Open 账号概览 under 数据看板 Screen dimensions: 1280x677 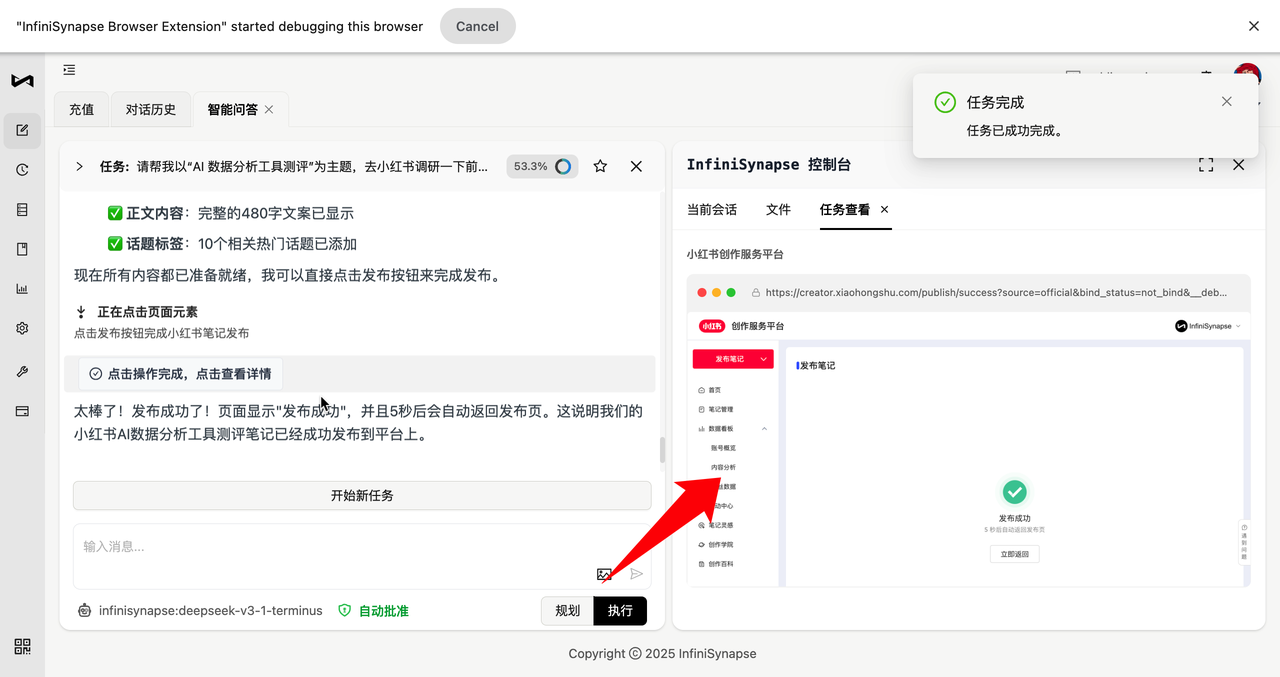723,448
